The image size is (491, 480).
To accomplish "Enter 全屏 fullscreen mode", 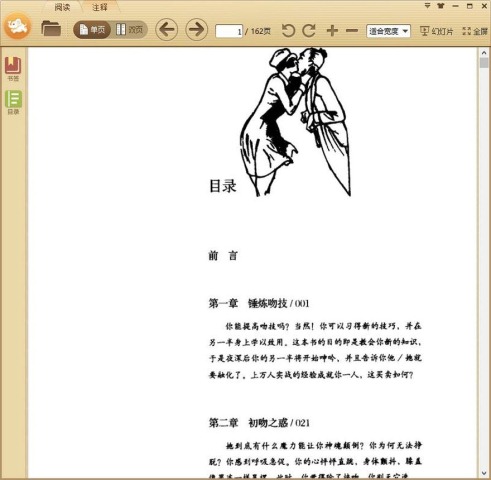I will click(x=475, y=31).
